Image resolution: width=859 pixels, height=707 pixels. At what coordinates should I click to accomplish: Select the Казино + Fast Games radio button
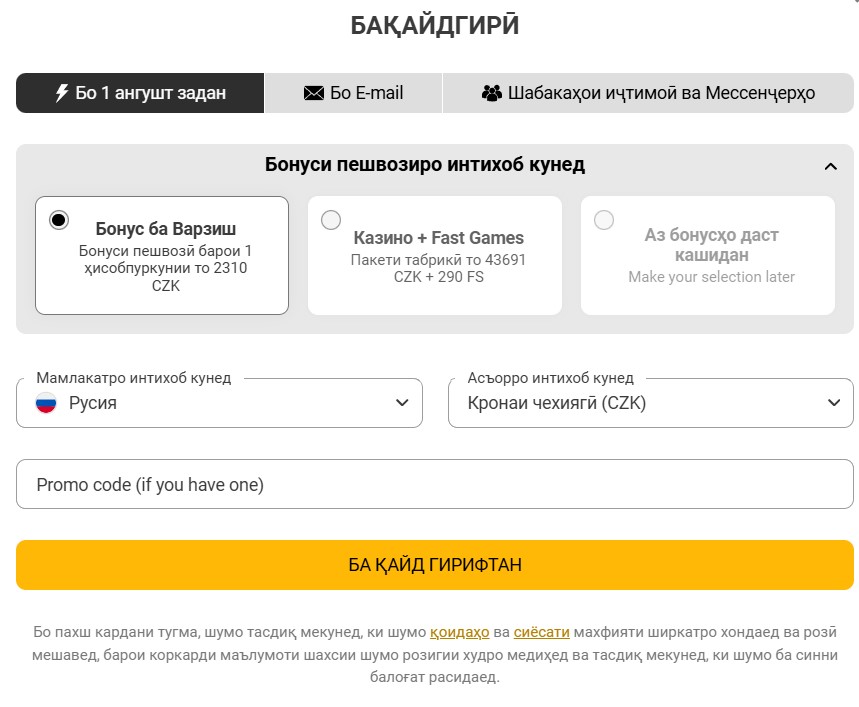[x=330, y=222]
